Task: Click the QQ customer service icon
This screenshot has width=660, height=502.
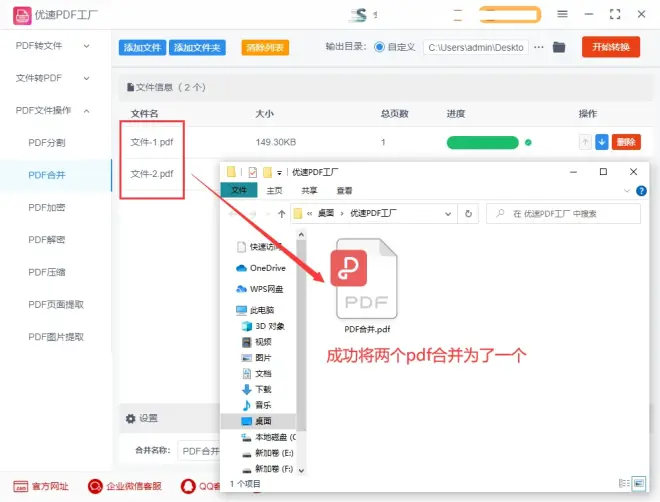Action: pos(188,486)
